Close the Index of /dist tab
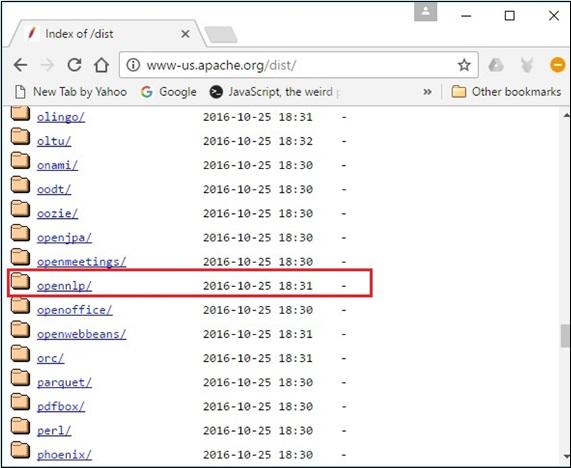This screenshot has height=468, width=571. pos(185,34)
